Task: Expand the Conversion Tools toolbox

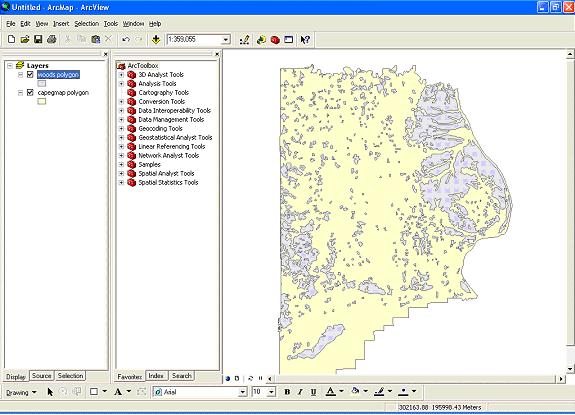Action: [x=121, y=102]
